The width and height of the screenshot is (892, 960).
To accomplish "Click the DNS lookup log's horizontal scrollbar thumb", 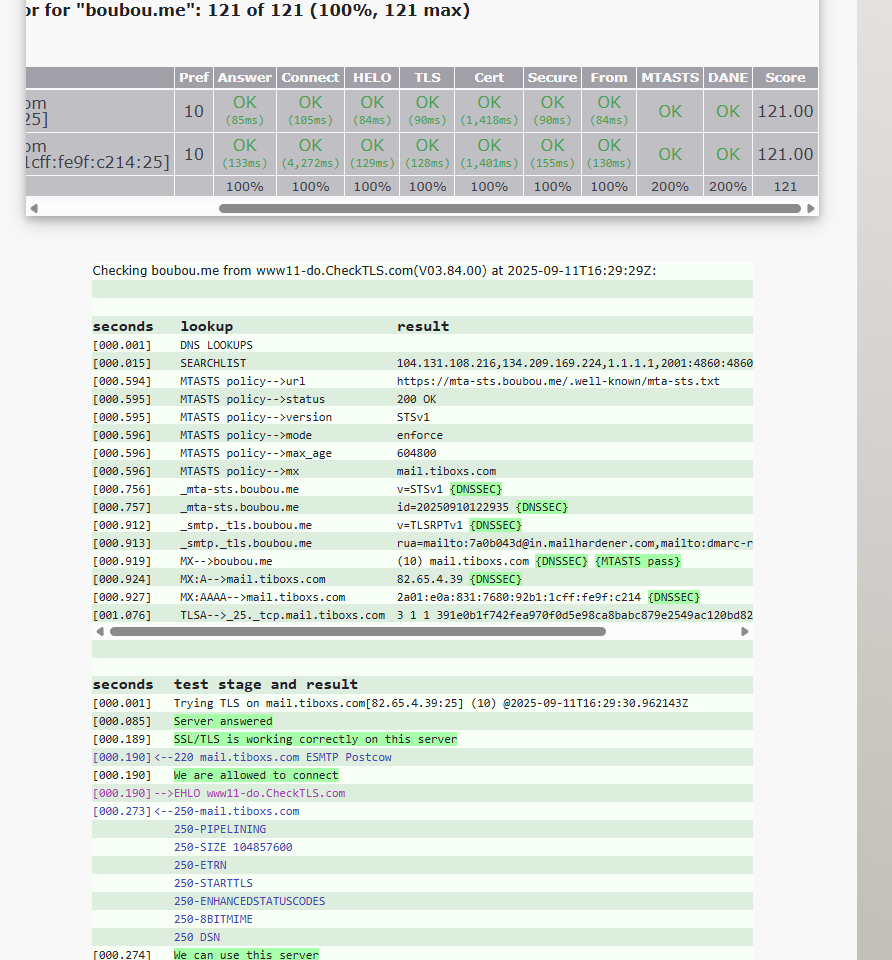I will tap(358, 632).
